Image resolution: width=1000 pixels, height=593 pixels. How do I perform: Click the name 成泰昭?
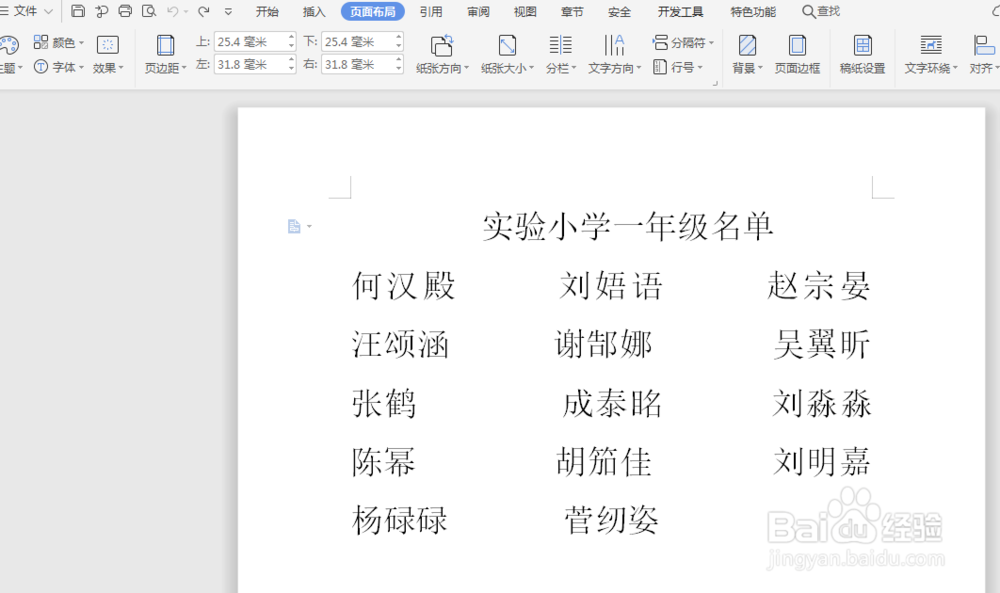(612, 404)
